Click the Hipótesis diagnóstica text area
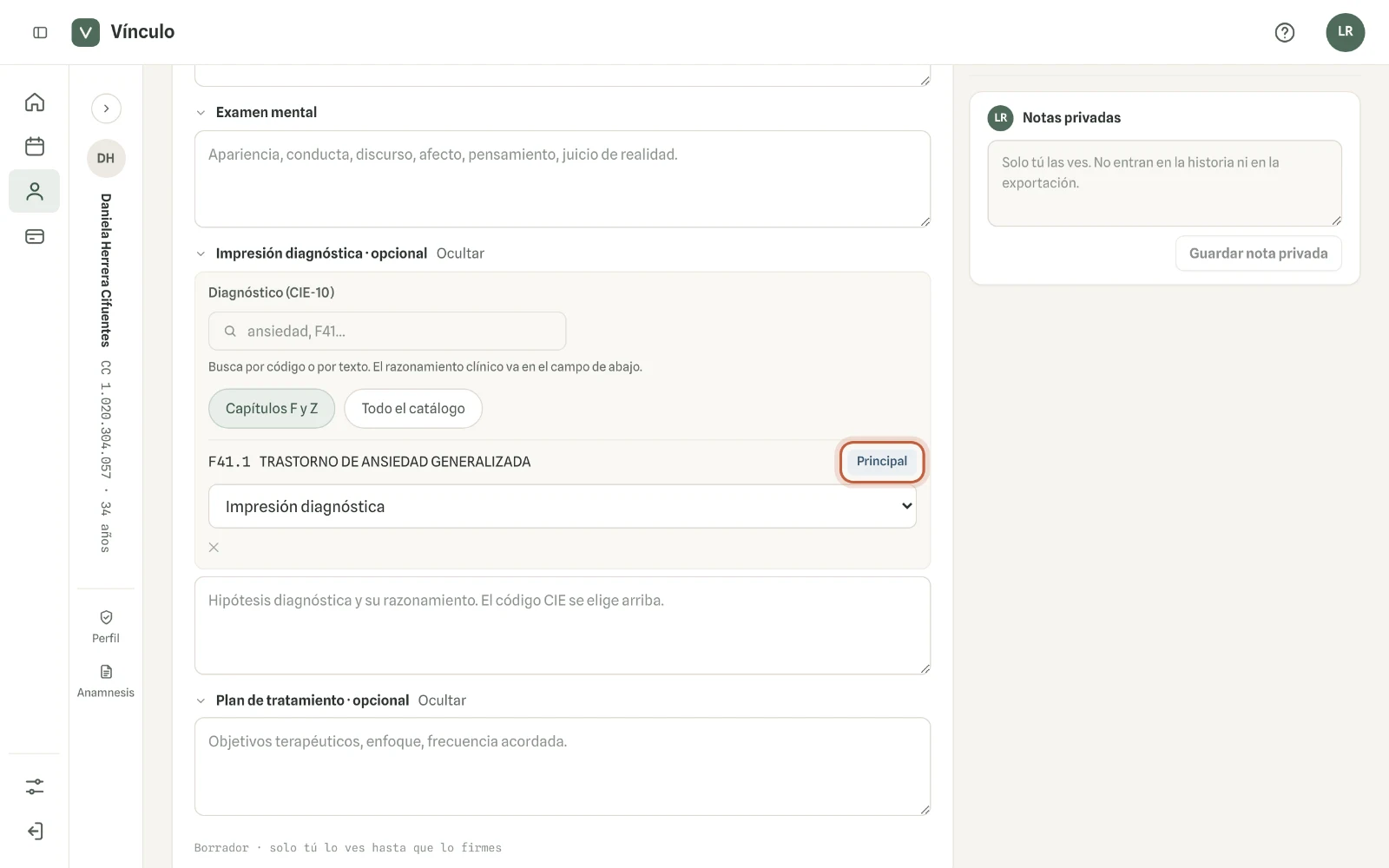1389x868 pixels. pyautogui.click(x=563, y=626)
